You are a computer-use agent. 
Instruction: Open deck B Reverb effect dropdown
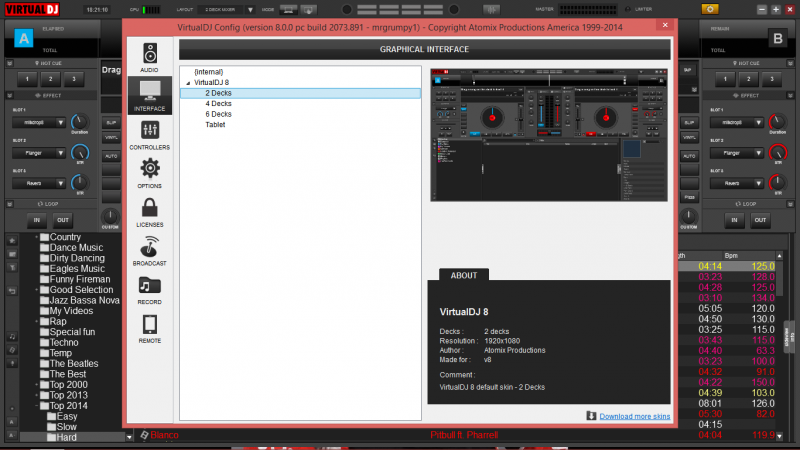758,183
